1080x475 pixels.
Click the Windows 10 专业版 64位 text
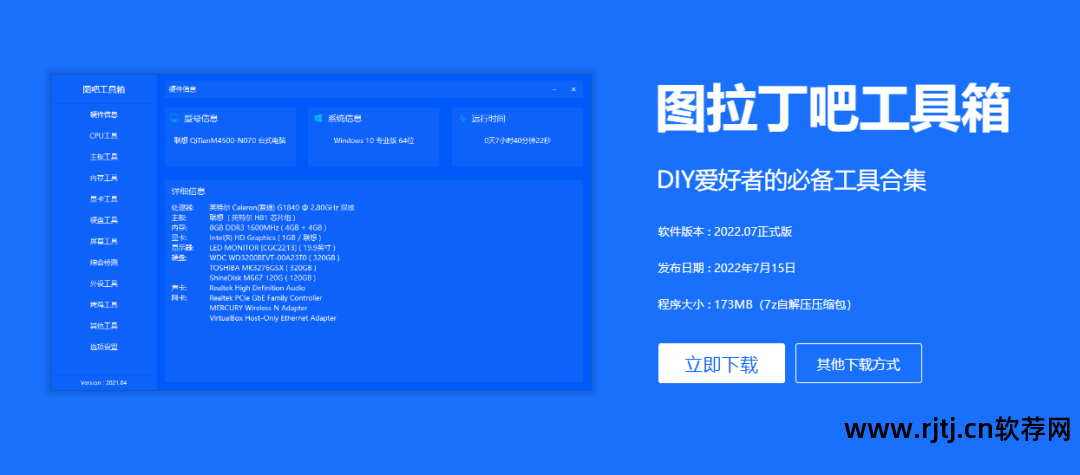(373, 140)
